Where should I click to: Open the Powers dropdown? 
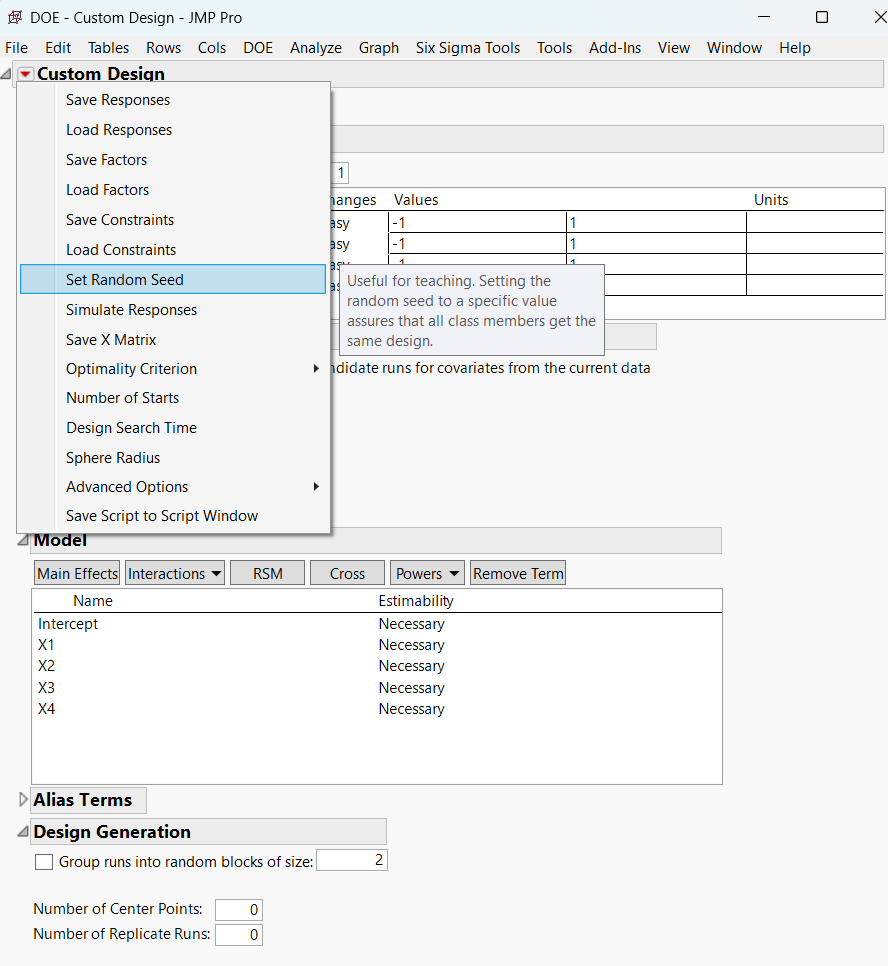pyautogui.click(x=426, y=573)
